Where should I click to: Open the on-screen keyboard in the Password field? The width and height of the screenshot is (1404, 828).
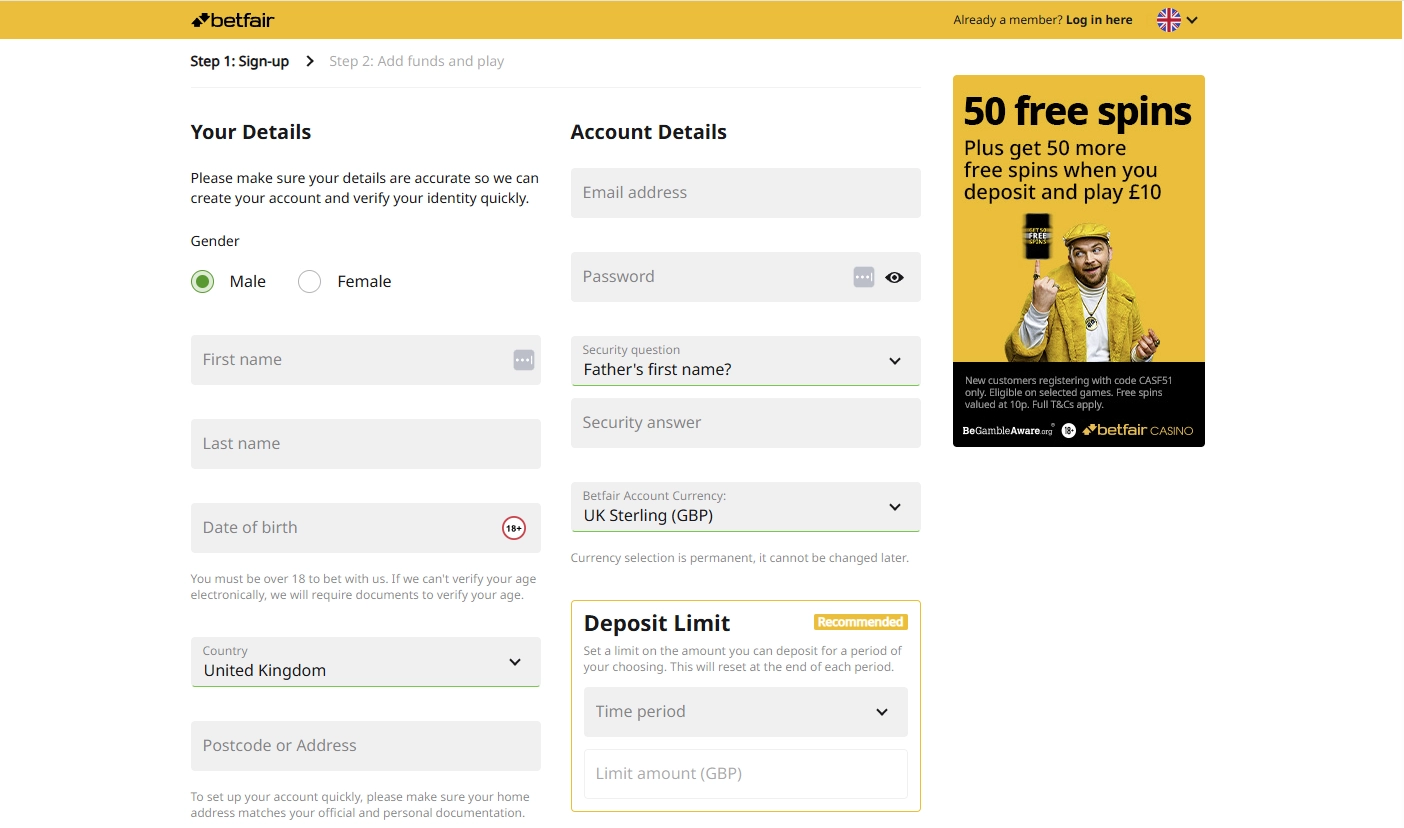click(x=862, y=277)
